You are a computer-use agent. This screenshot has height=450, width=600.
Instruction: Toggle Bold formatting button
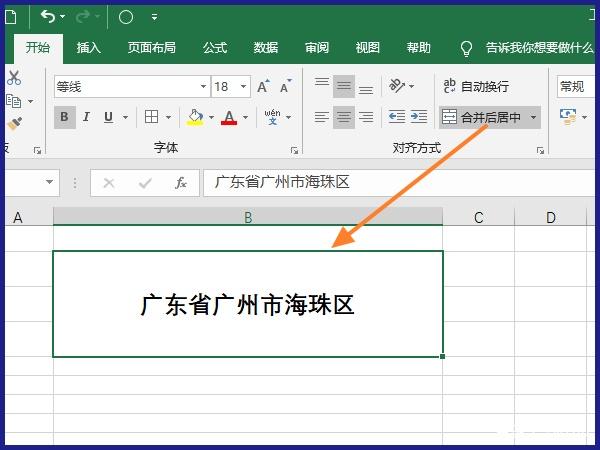(x=65, y=117)
